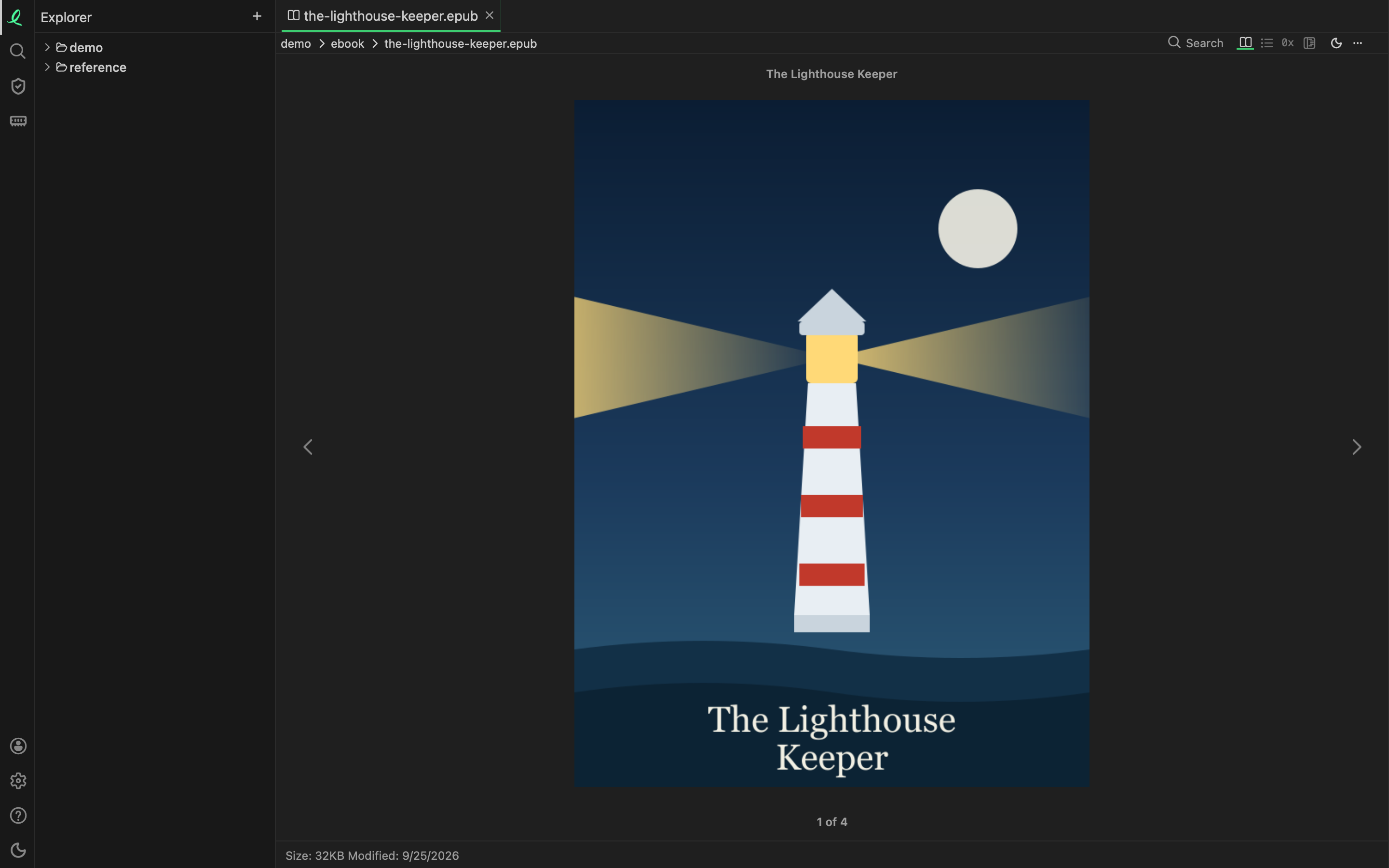Toggle the side panel layout icon
The width and height of the screenshot is (1389, 868).
point(1309,43)
